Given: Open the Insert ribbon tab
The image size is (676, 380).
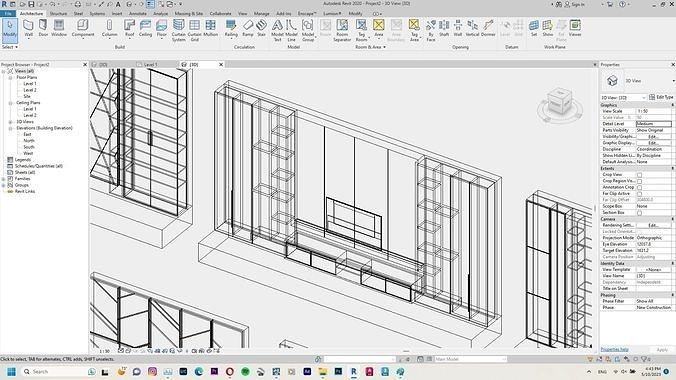Looking at the screenshot, I should [x=117, y=14].
